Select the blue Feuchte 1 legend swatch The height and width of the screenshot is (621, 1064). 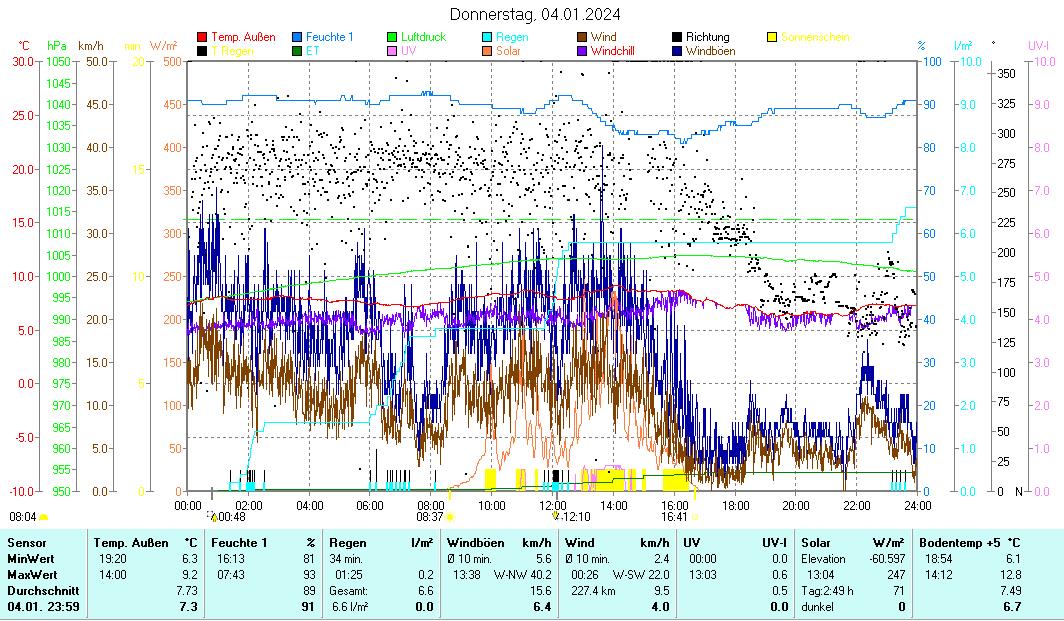click(x=297, y=38)
